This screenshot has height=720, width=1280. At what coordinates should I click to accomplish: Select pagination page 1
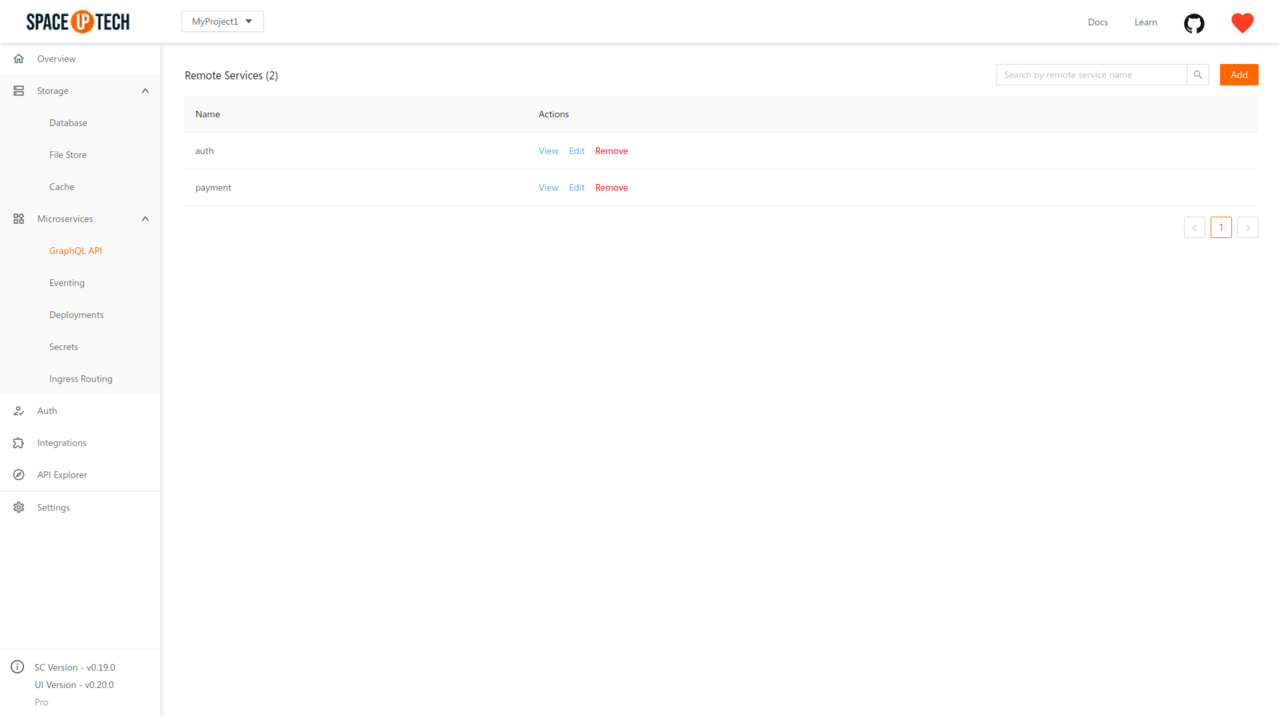1221,228
